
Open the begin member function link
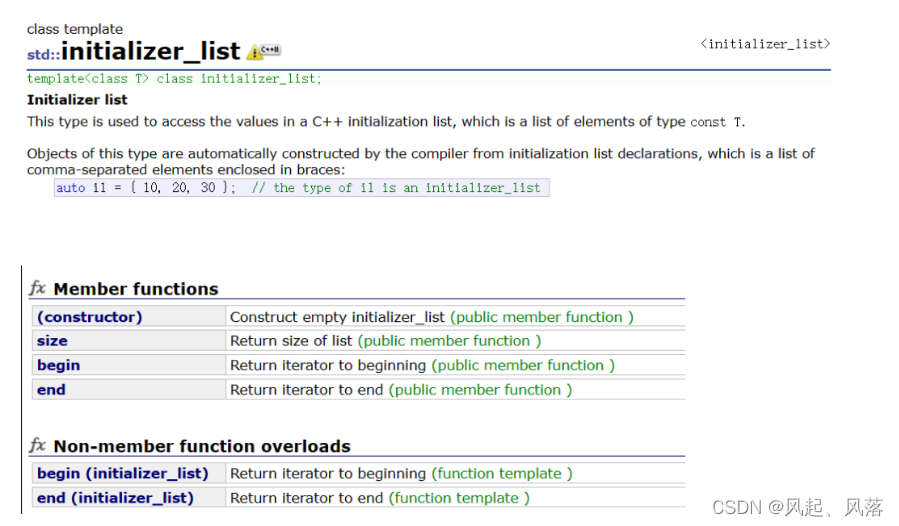click(58, 365)
